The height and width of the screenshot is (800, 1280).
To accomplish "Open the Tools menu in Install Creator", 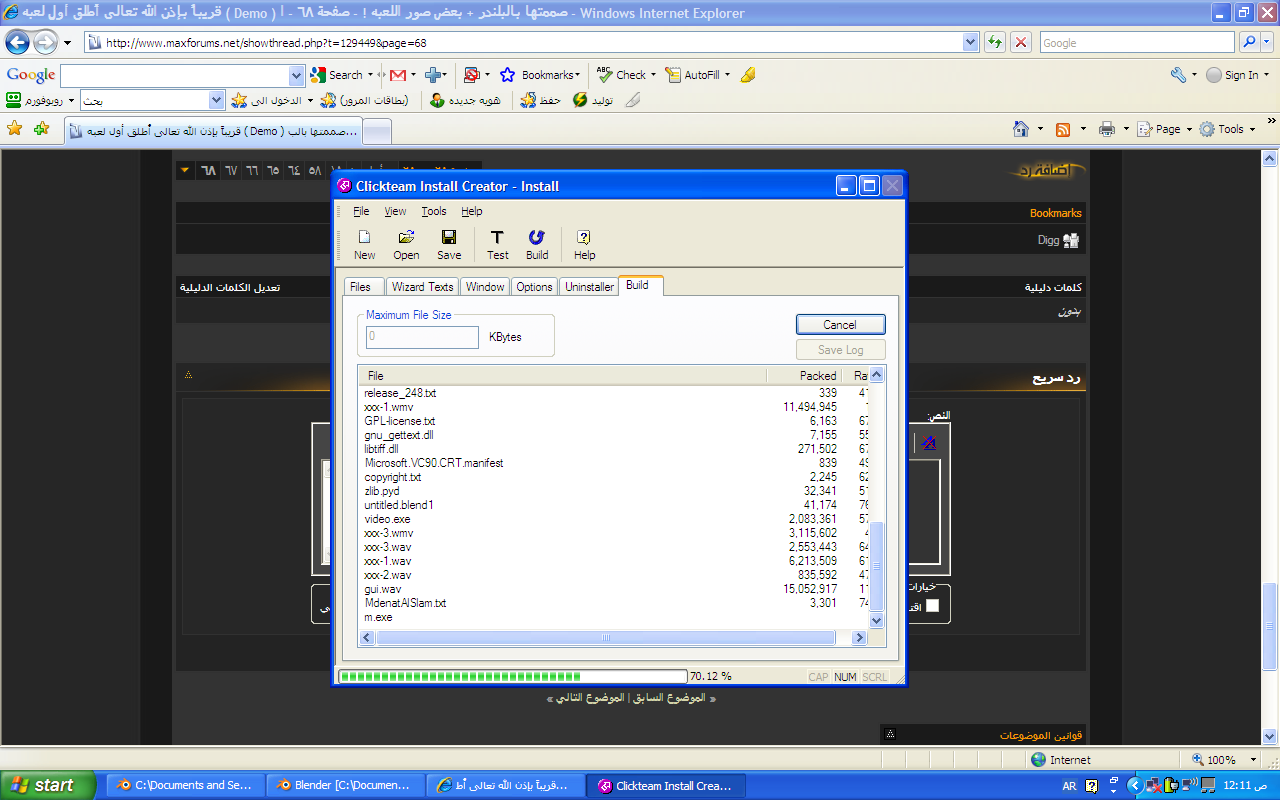I will [x=434, y=211].
